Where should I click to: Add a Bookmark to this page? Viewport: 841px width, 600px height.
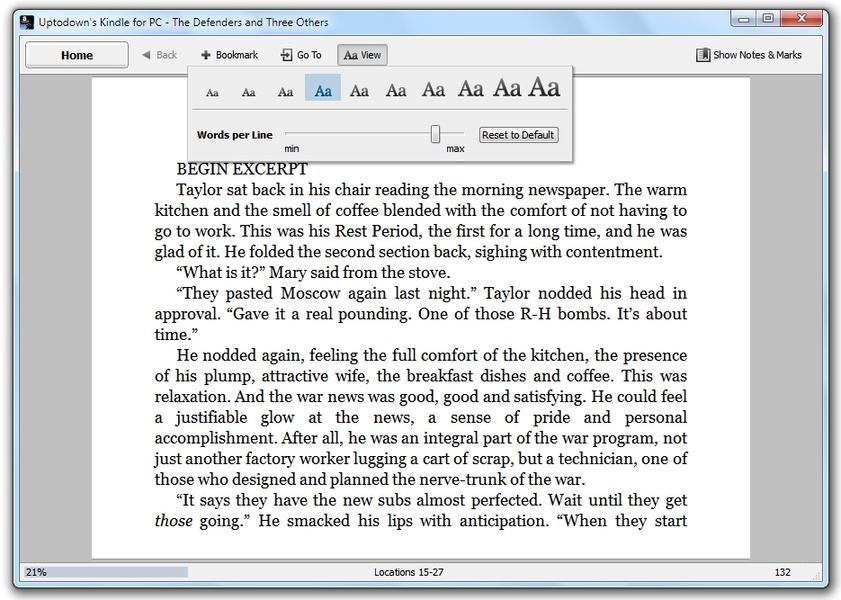point(229,55)
